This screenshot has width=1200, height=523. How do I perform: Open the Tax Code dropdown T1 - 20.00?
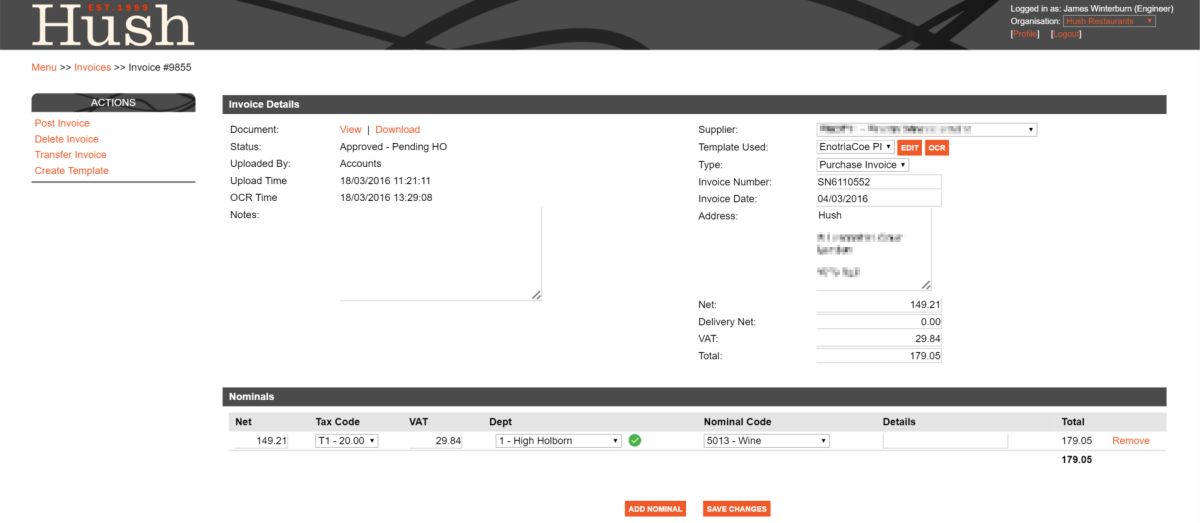click(346, 440)
